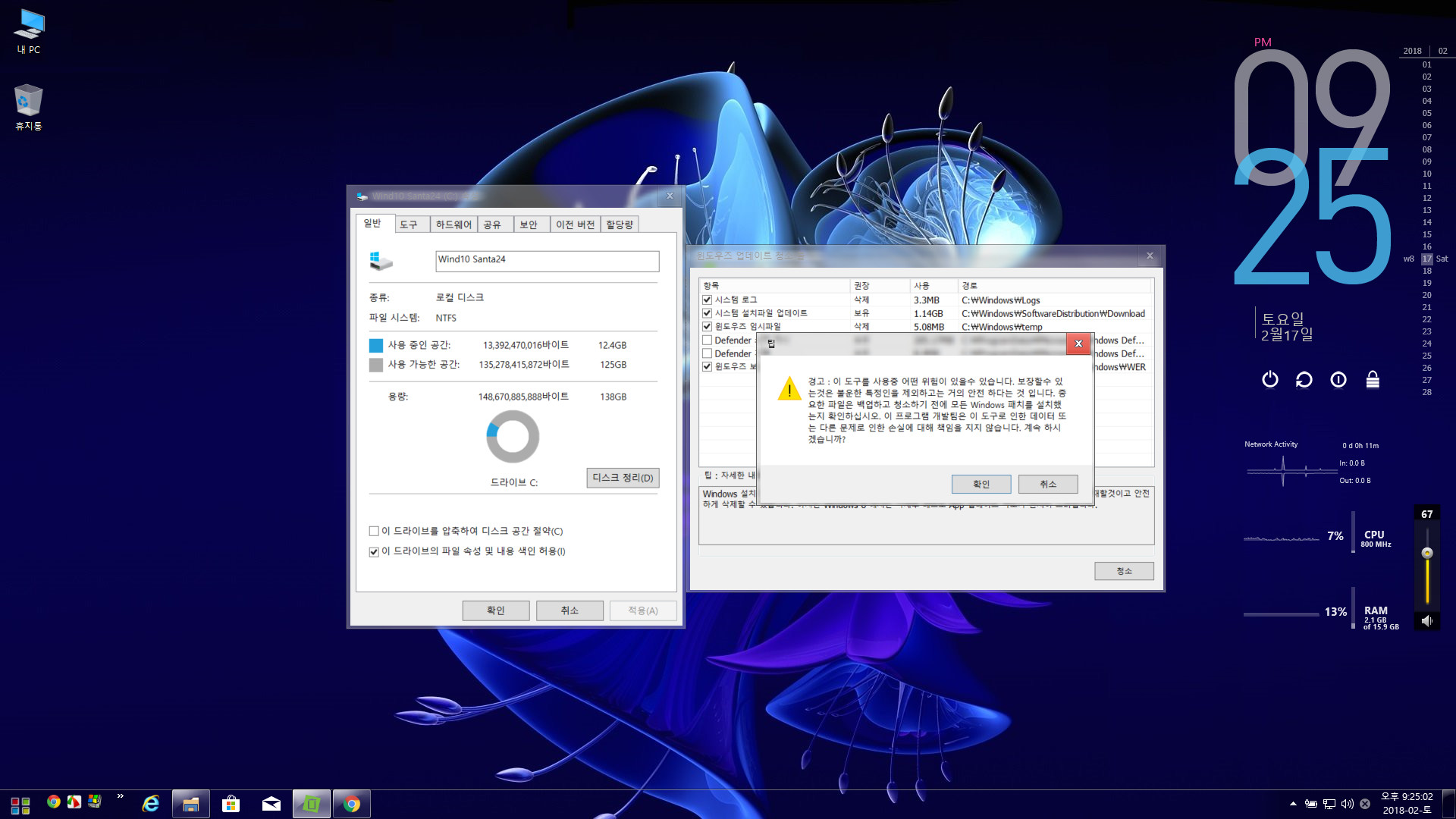The width and height of the screenshot is (1456, 819).
Task: Switch to 이전 버전 tab
Action: 575,224
